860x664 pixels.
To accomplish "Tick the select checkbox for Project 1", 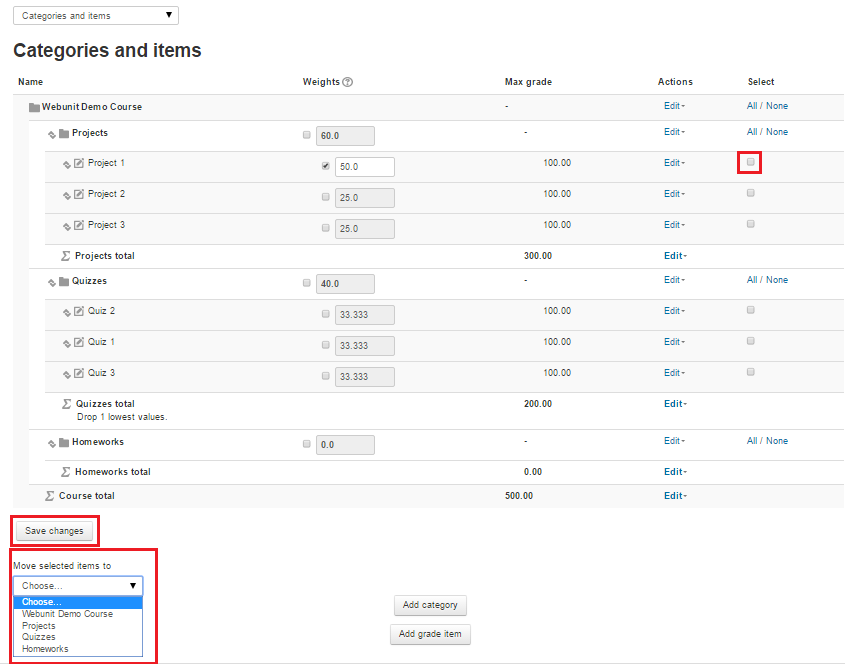I will tap(750, 162).
